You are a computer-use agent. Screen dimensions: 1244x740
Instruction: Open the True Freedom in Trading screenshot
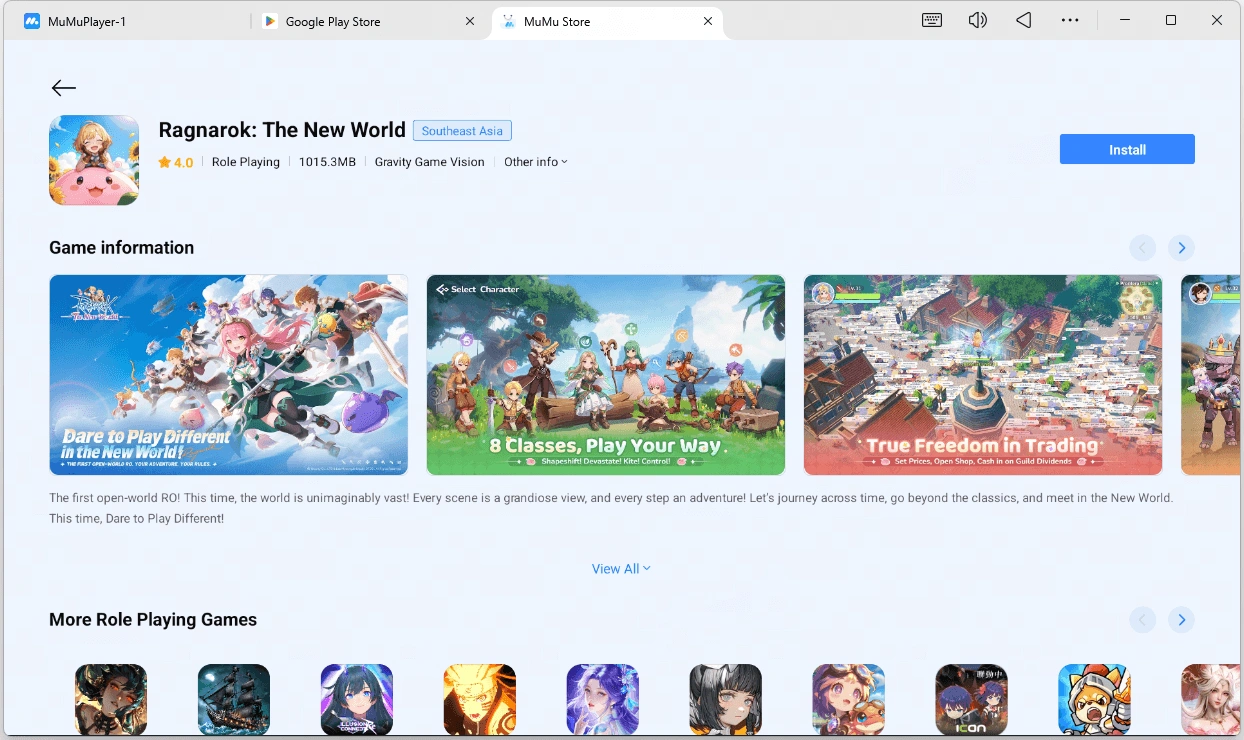coord(983,375)
